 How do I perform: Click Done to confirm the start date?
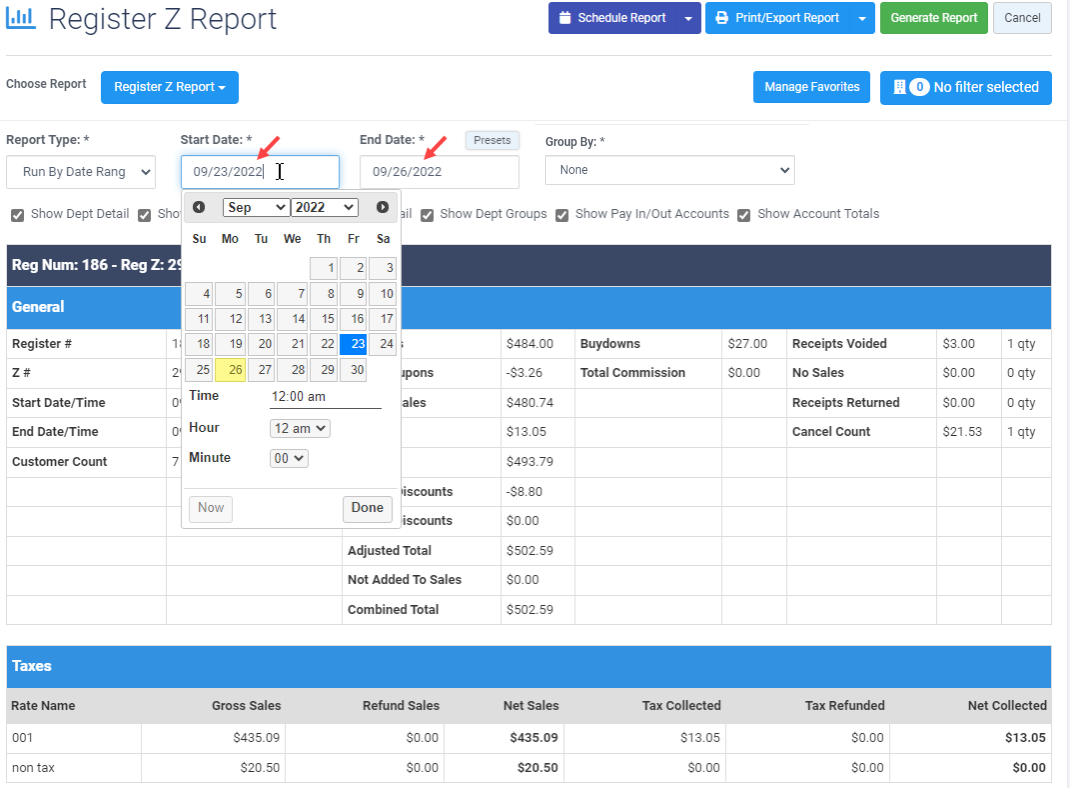(x=367, y=508)
